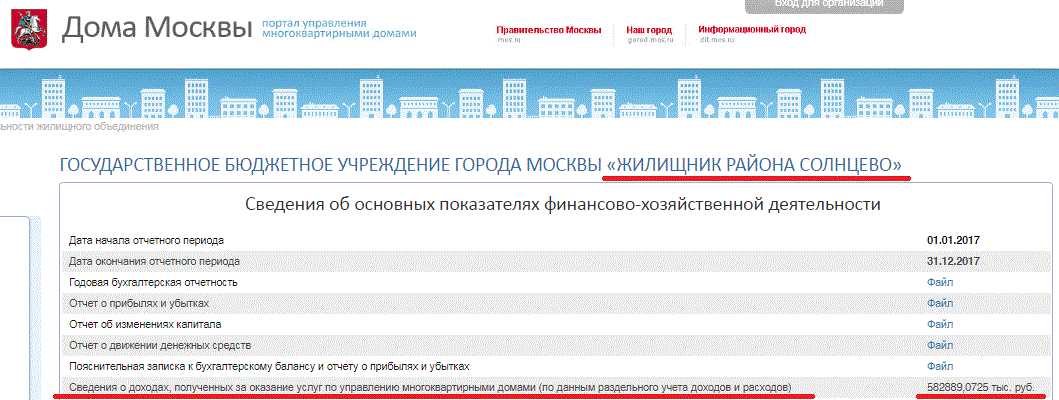This screenshot has height=400, width=1059.
Task: Open Файл for Пояснительная записка row
Action: pyautogui.click(x=940, y=366)
